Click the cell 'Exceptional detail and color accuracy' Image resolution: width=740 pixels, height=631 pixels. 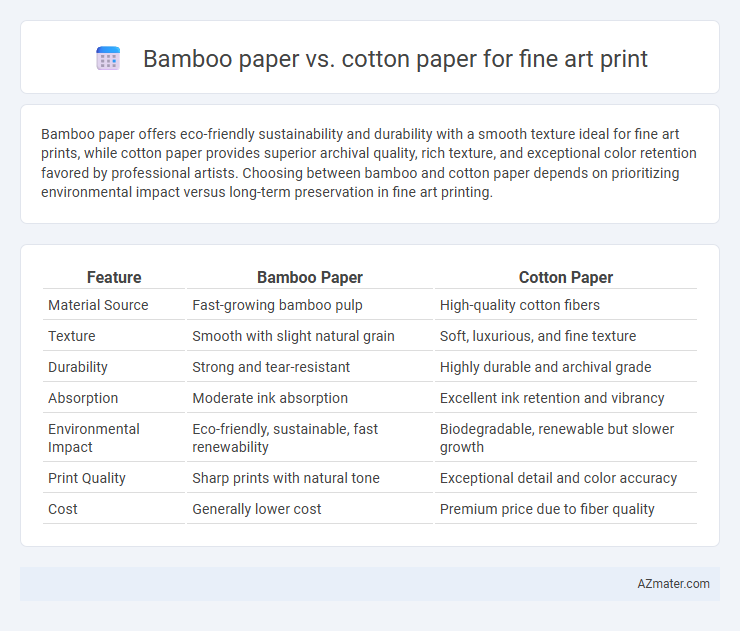(x=558, y=478)
